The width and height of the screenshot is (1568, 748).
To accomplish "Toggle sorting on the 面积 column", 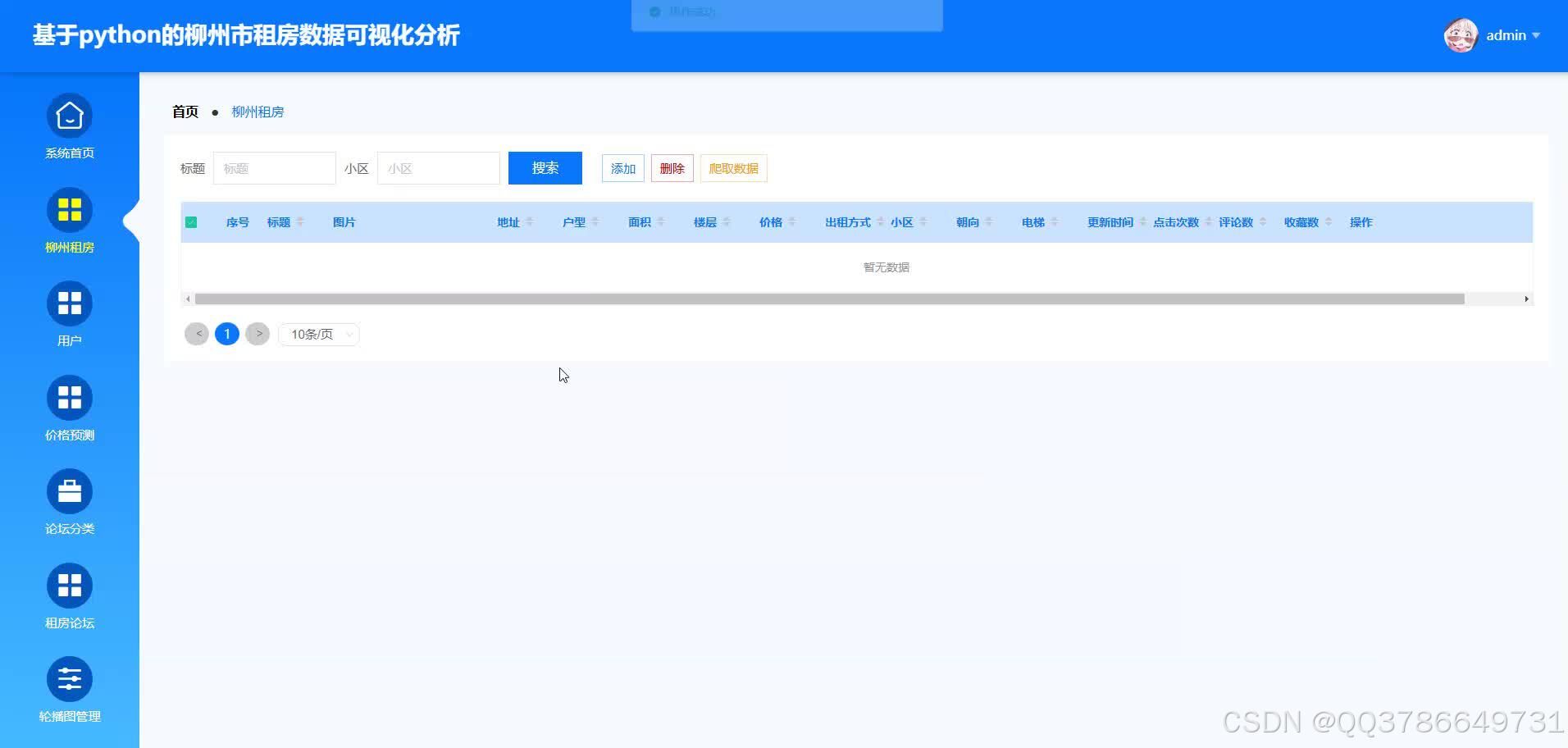I will pyautogui.click(x=662, y=221).
